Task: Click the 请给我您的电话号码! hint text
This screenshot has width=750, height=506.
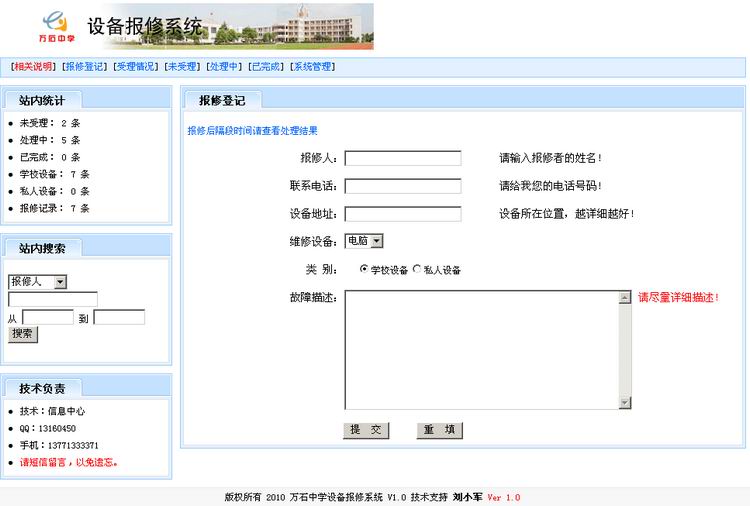Action: pos(551,186)
